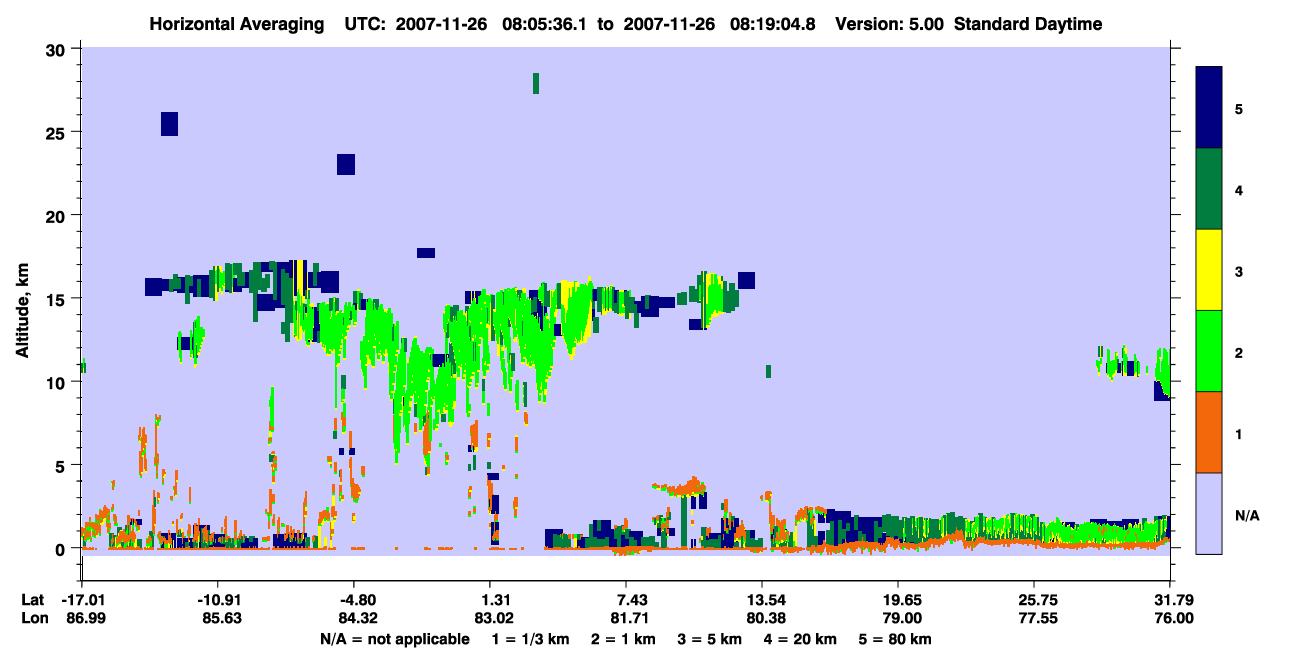Click the dark blue square near 25 km altitude
Screen dimensions: 1300x667
click(x=169, y=124)
